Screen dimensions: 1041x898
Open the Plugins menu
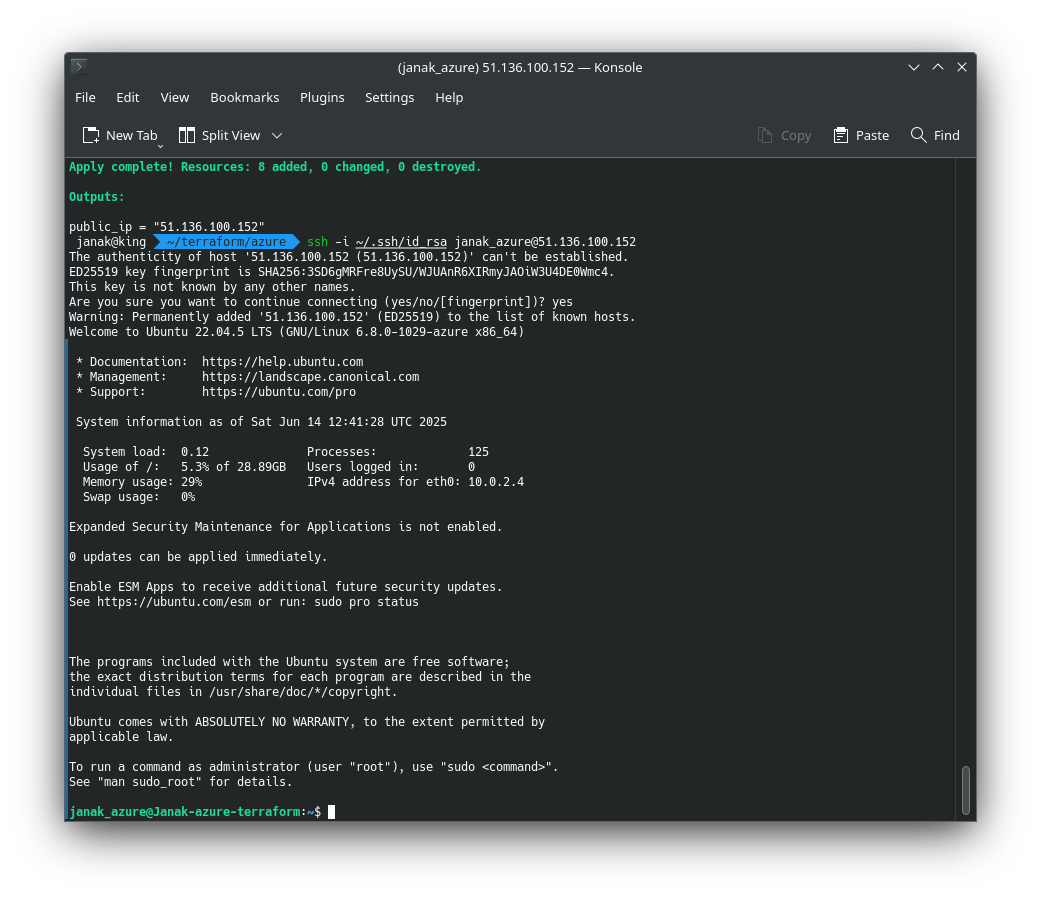(x=322, y=97)
